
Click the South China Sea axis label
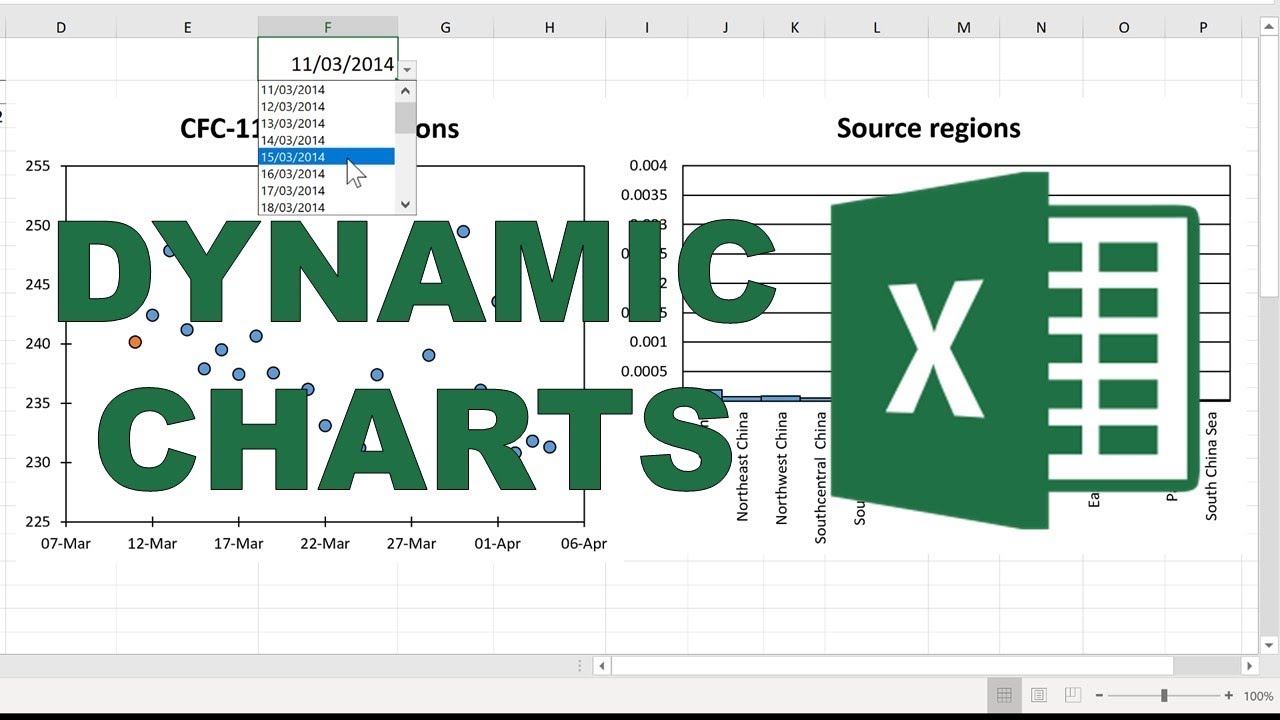(x=1211, y=468)
